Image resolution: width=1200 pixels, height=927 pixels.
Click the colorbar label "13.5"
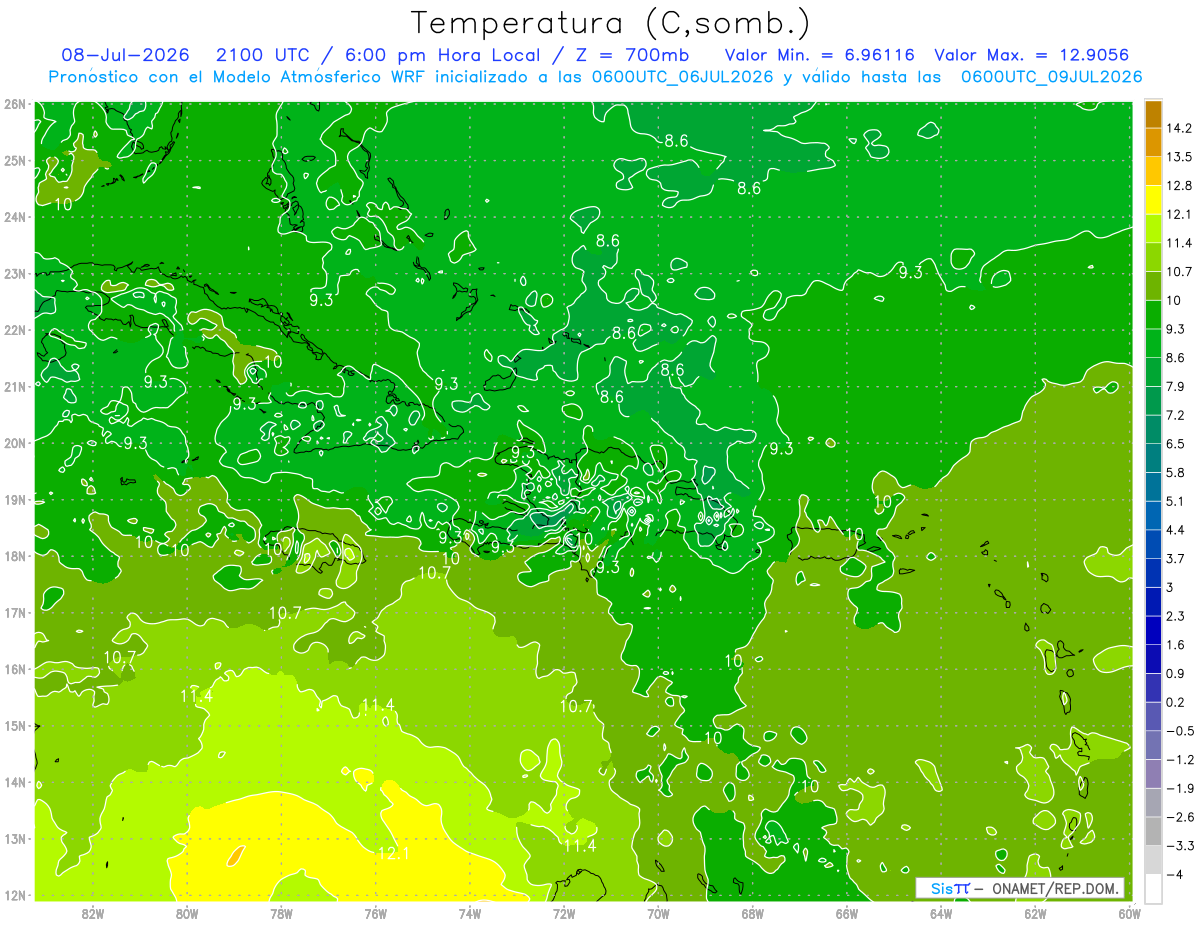pos(1179,157)
